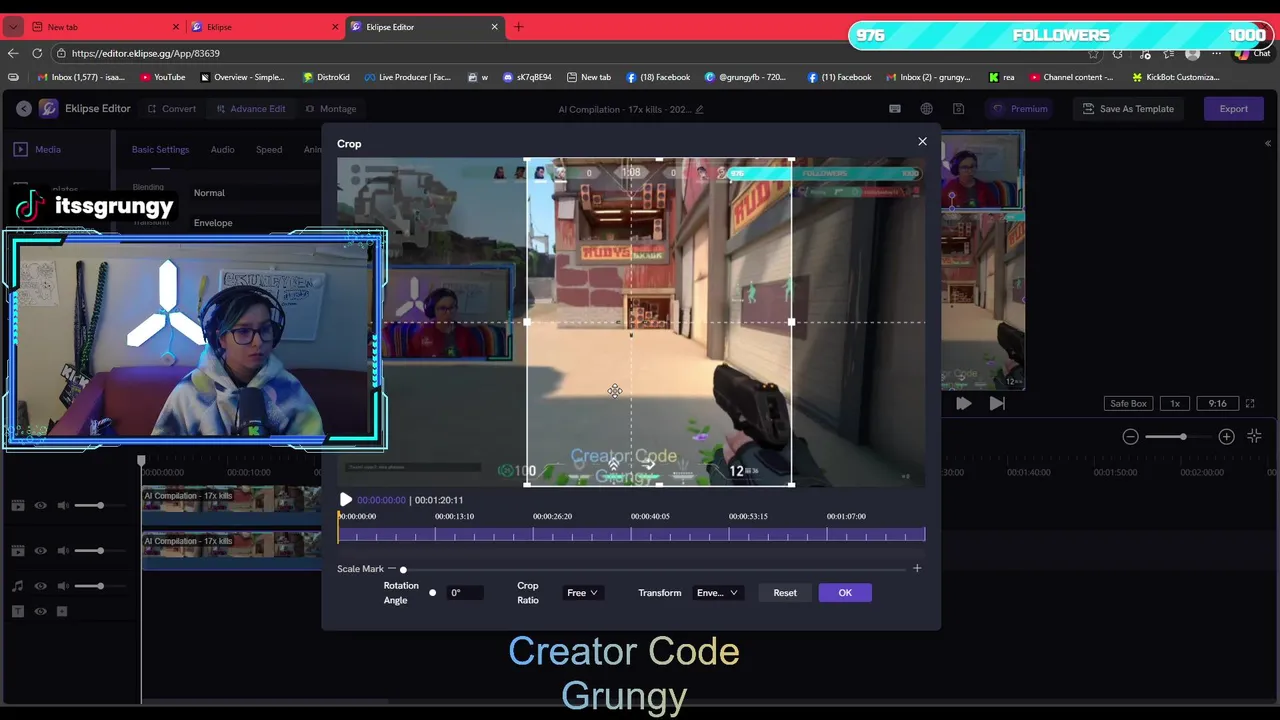Open the Transform Envelope dropdown in Crop
The image size is (1280, 720).
[717, 593]
